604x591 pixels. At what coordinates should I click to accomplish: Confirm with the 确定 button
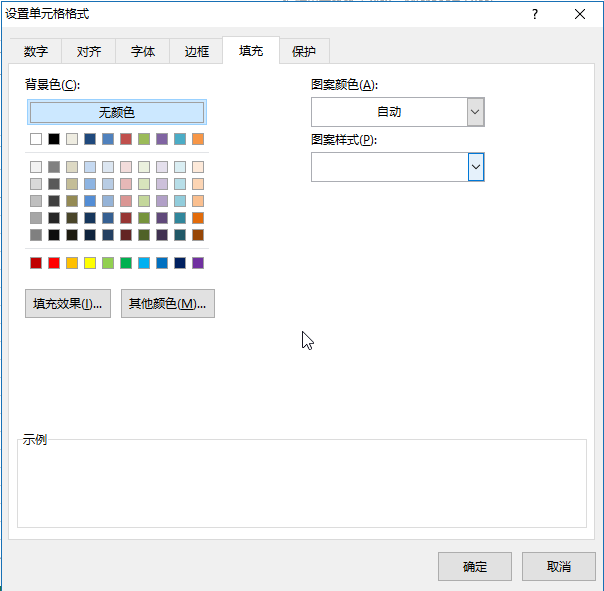pos(475,566)
